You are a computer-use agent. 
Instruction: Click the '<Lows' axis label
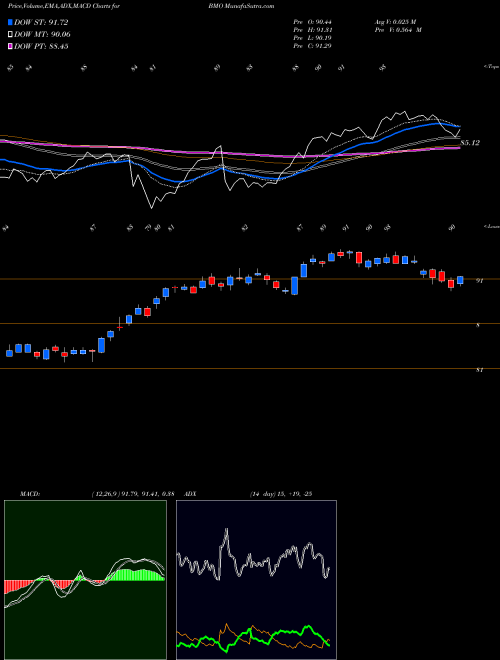[491, 226]
